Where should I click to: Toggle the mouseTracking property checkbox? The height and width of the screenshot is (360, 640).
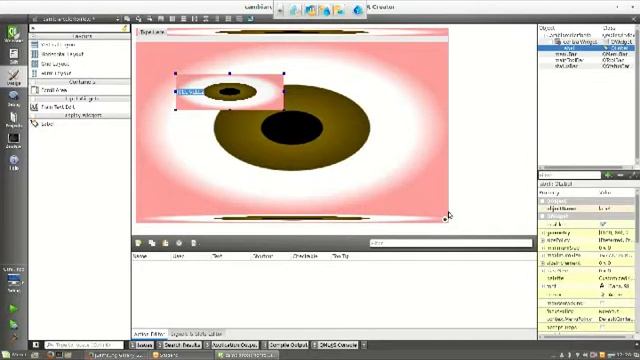click(x=602, y=303)
